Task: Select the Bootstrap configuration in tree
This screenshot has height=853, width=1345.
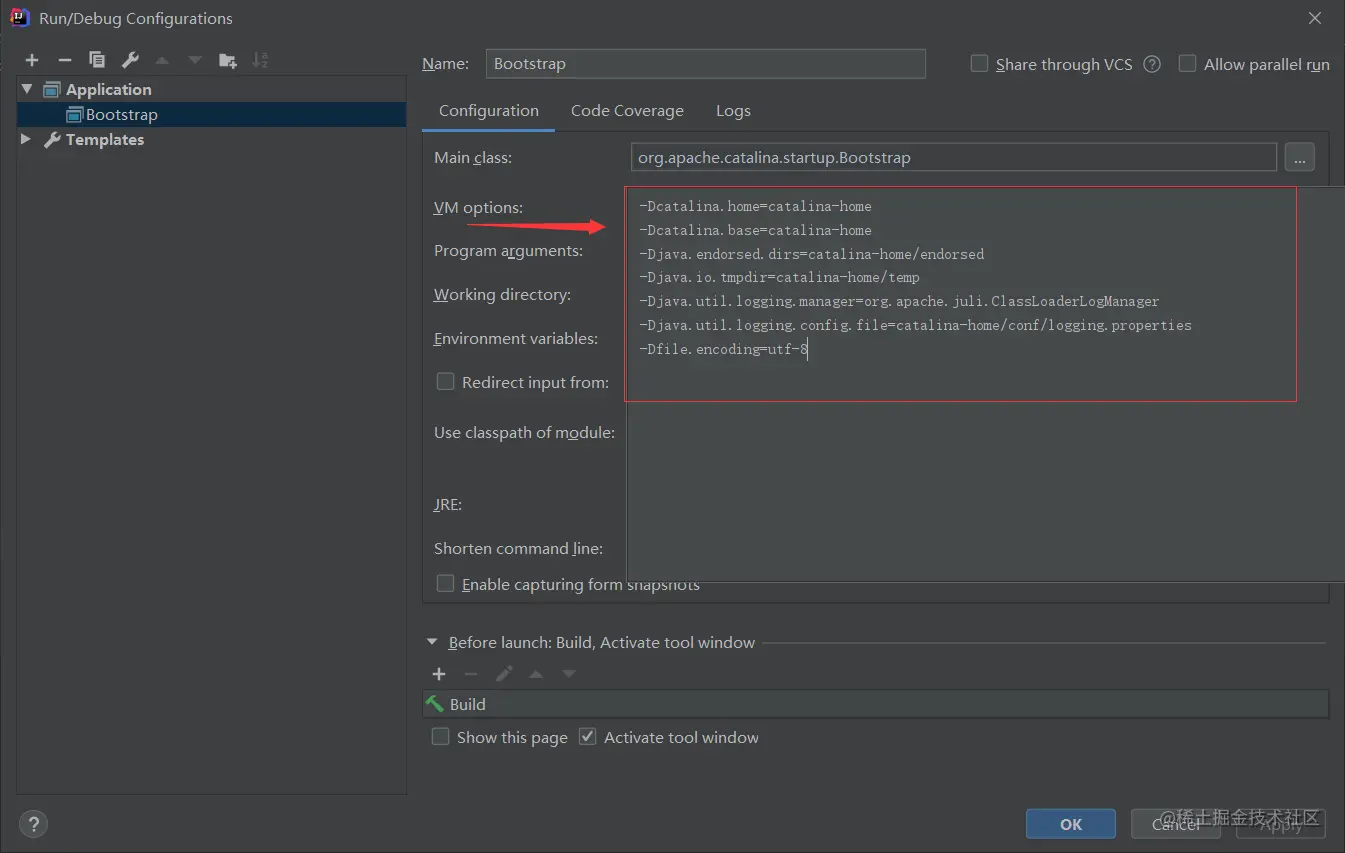Action: point(211,114)
